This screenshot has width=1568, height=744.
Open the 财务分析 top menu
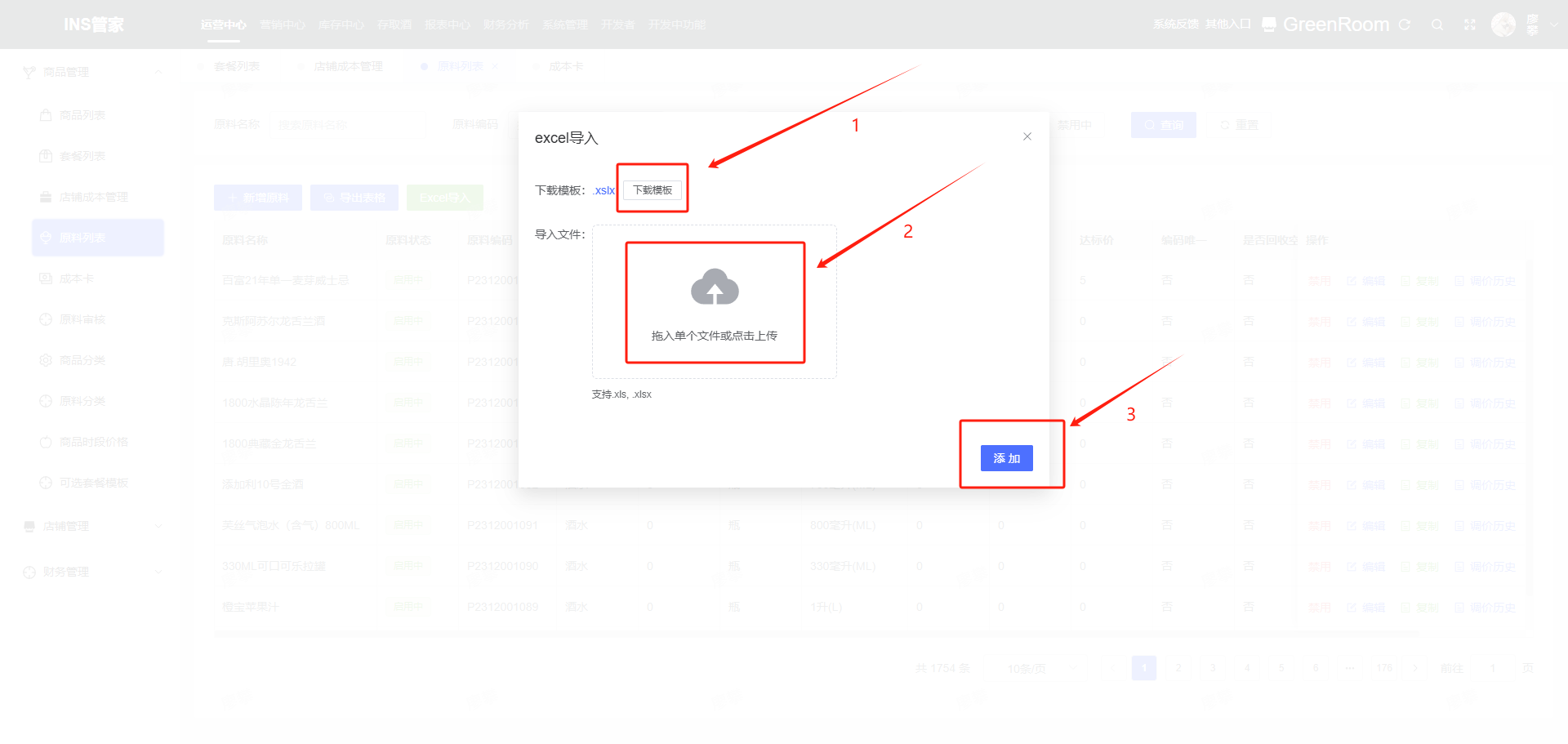pos(506,25)
